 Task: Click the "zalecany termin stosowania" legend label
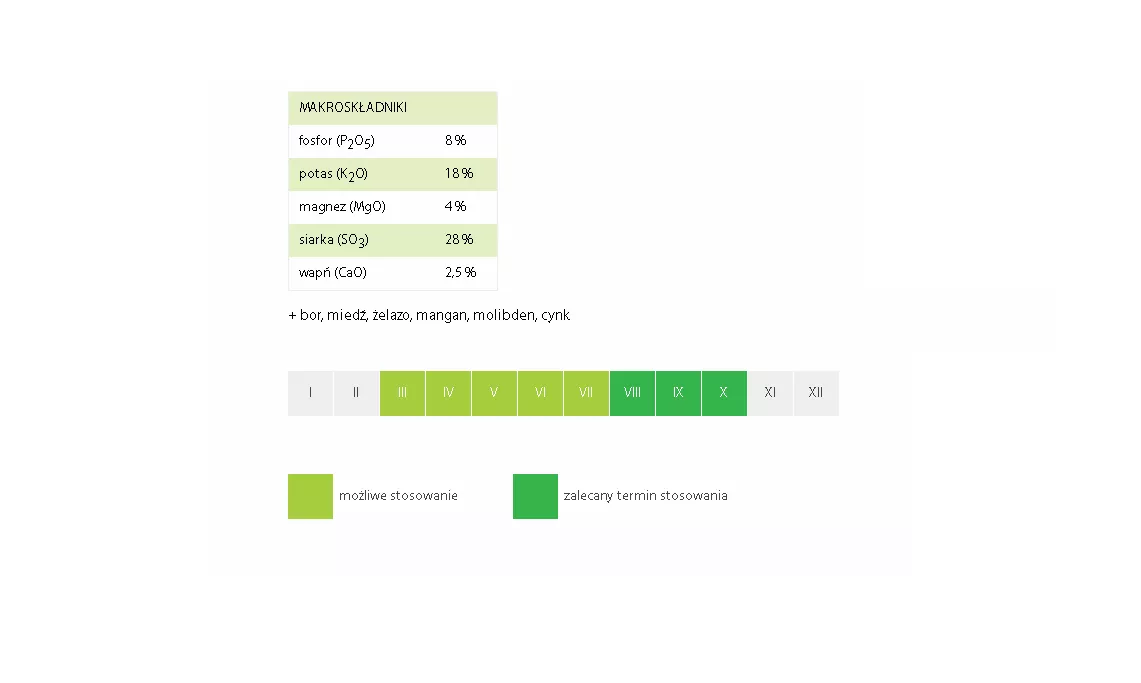pyautogui.click(x=645, y=496)
